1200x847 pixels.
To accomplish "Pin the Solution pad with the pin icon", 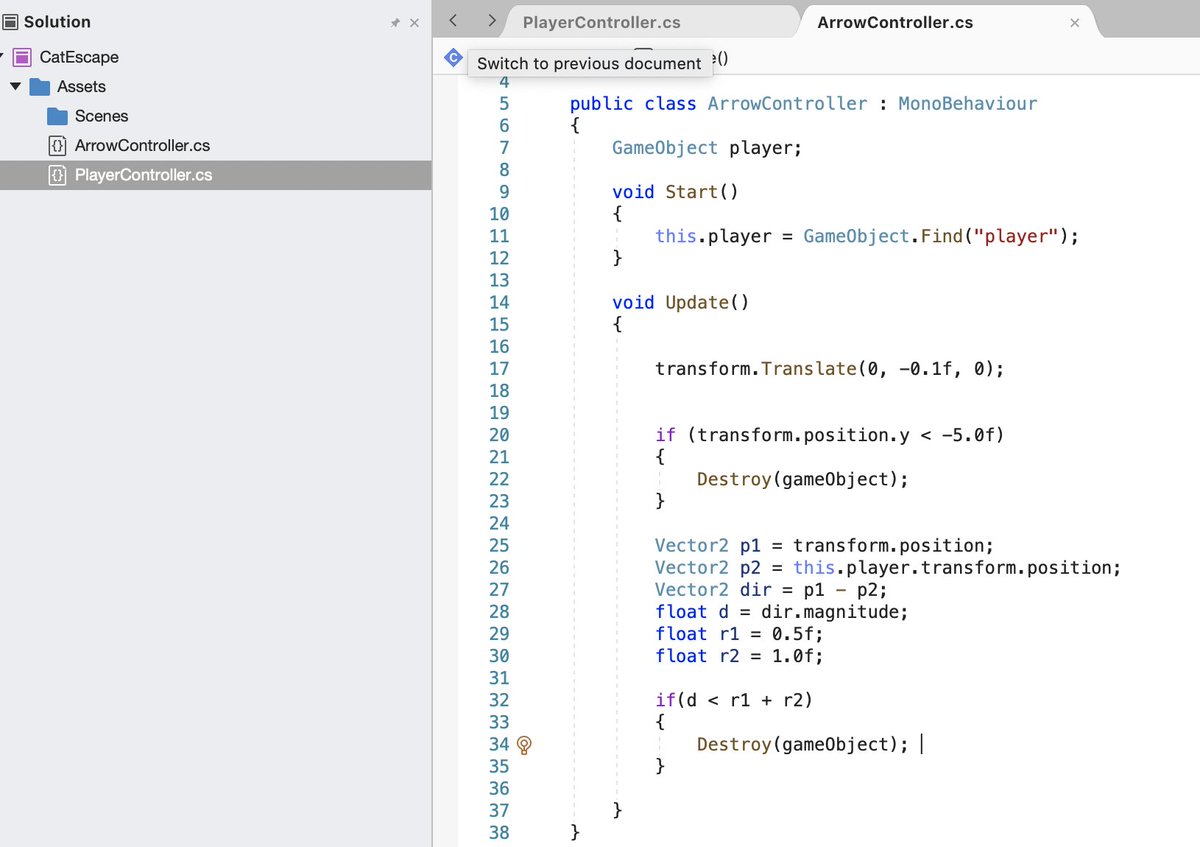I will point(395,23).
